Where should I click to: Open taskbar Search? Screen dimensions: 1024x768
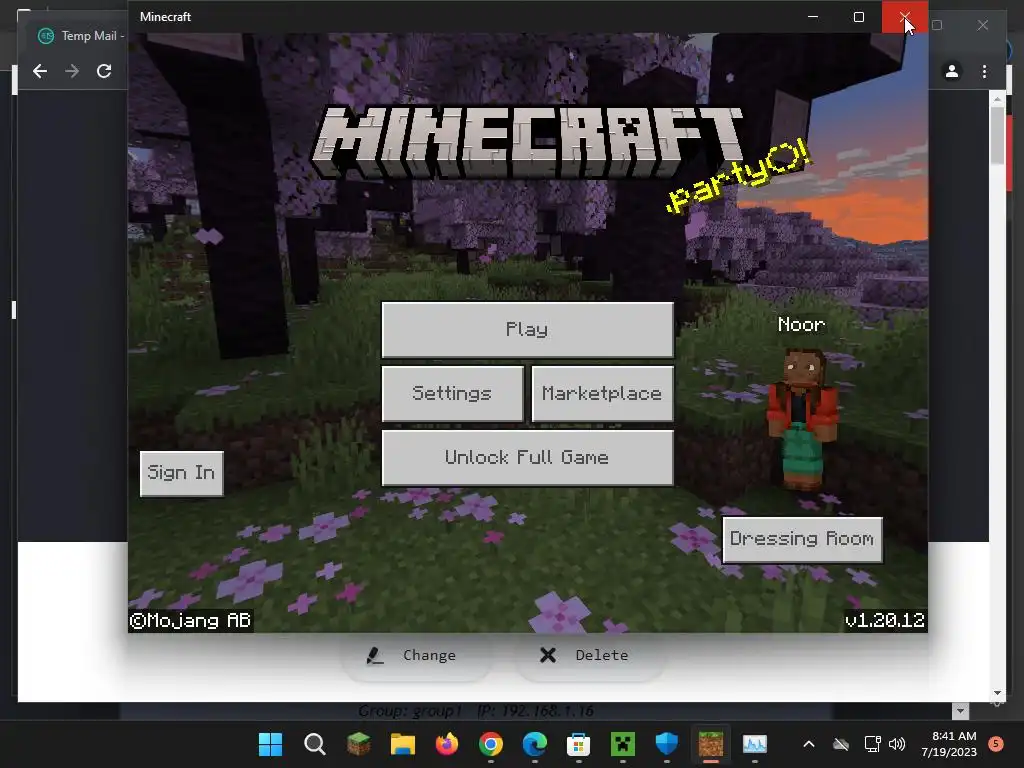point(314,744)
